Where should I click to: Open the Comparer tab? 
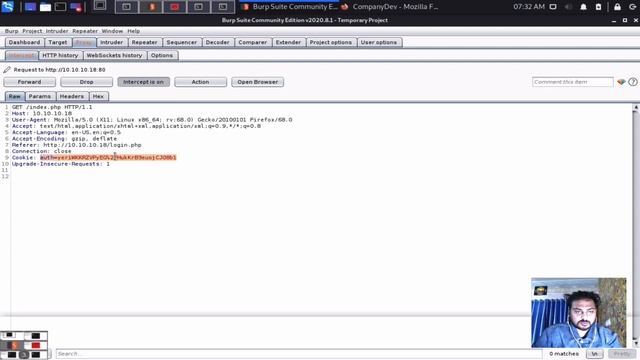click(x=253, y=42)
